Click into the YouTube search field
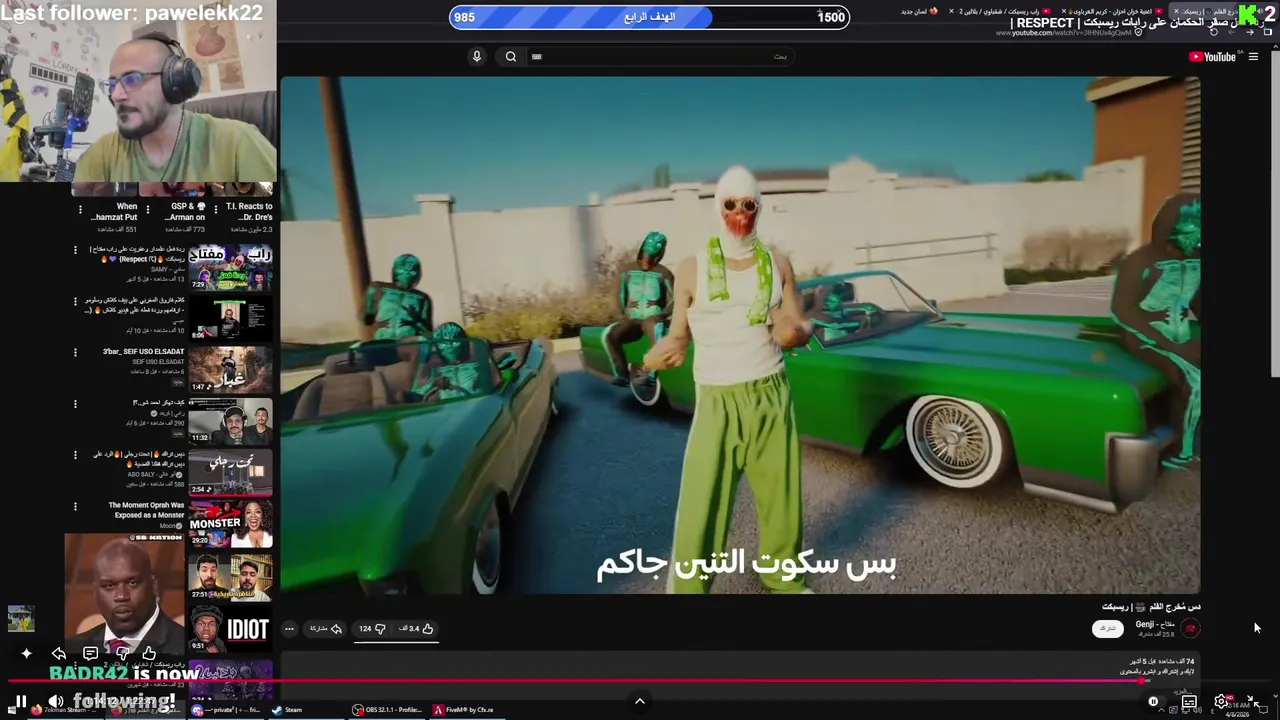Viewport: 1280px width, 720px height. (660, 57)
